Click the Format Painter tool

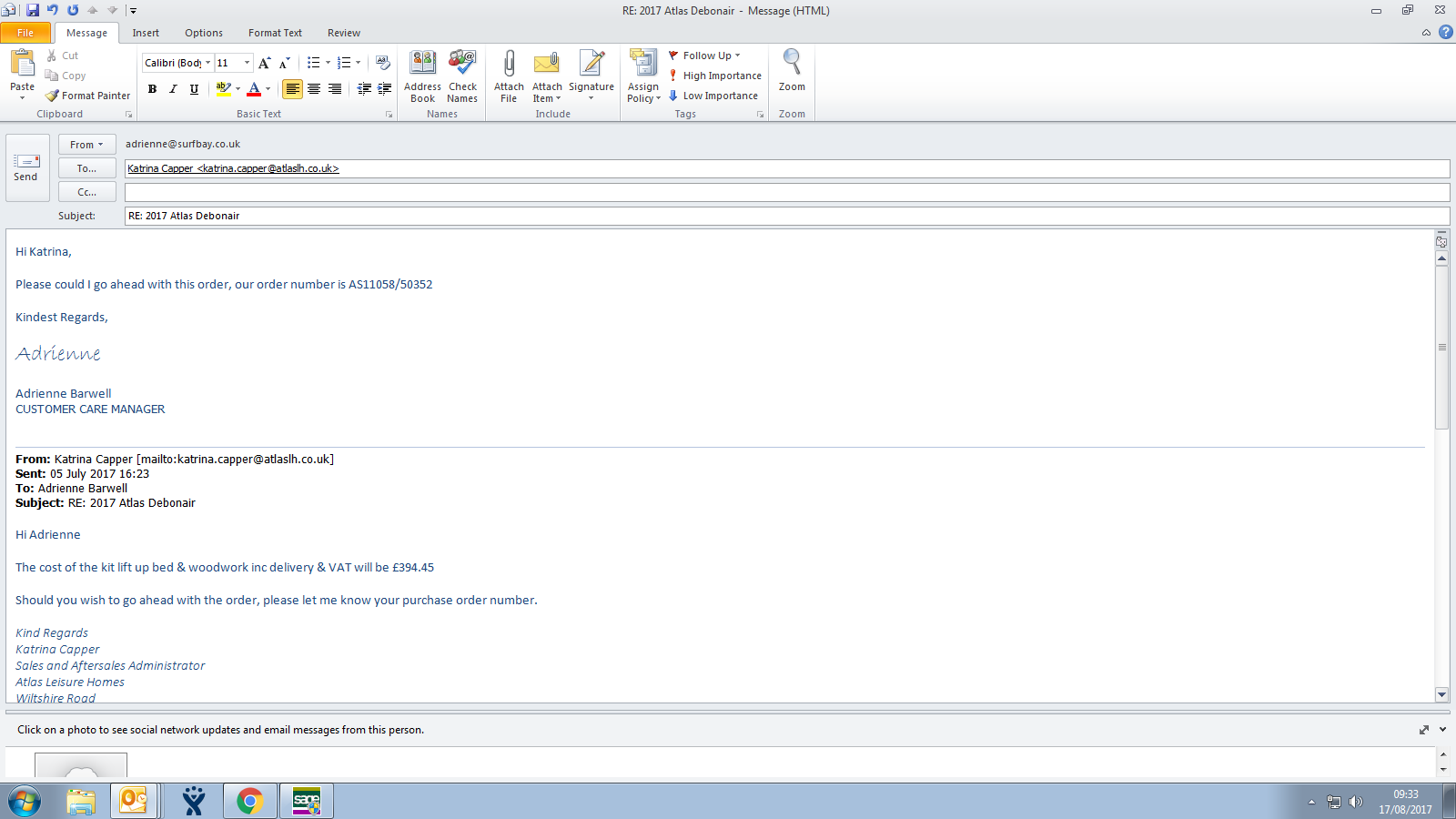pos(88,96)
